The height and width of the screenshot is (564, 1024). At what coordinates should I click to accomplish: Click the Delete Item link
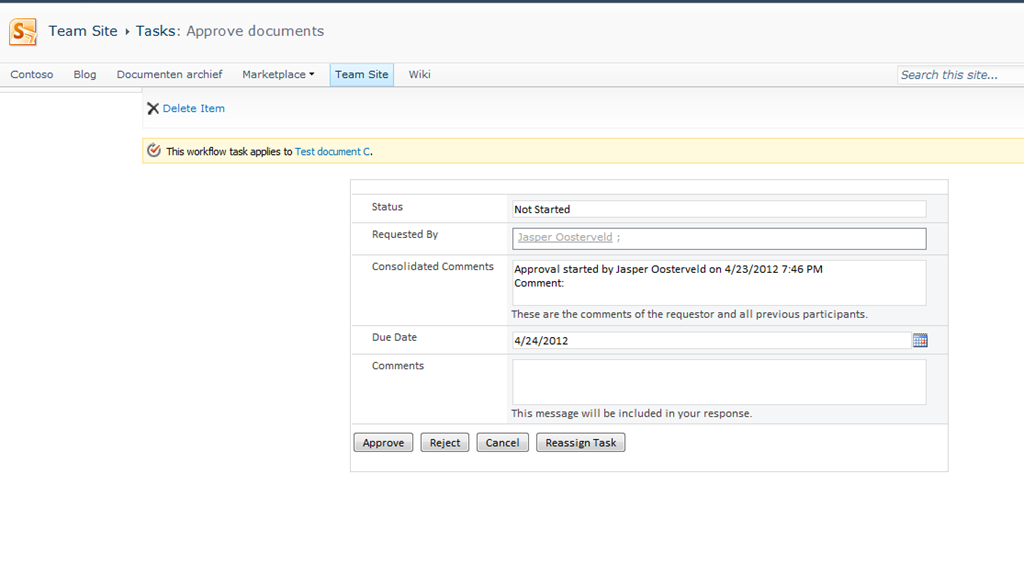coord(193,108)
